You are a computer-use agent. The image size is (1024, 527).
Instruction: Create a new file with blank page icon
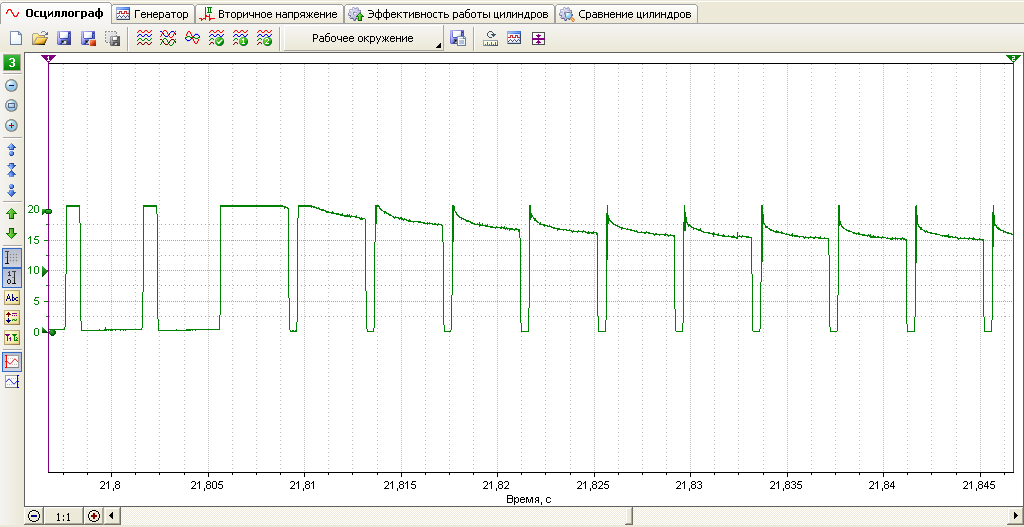click(16, 39)
